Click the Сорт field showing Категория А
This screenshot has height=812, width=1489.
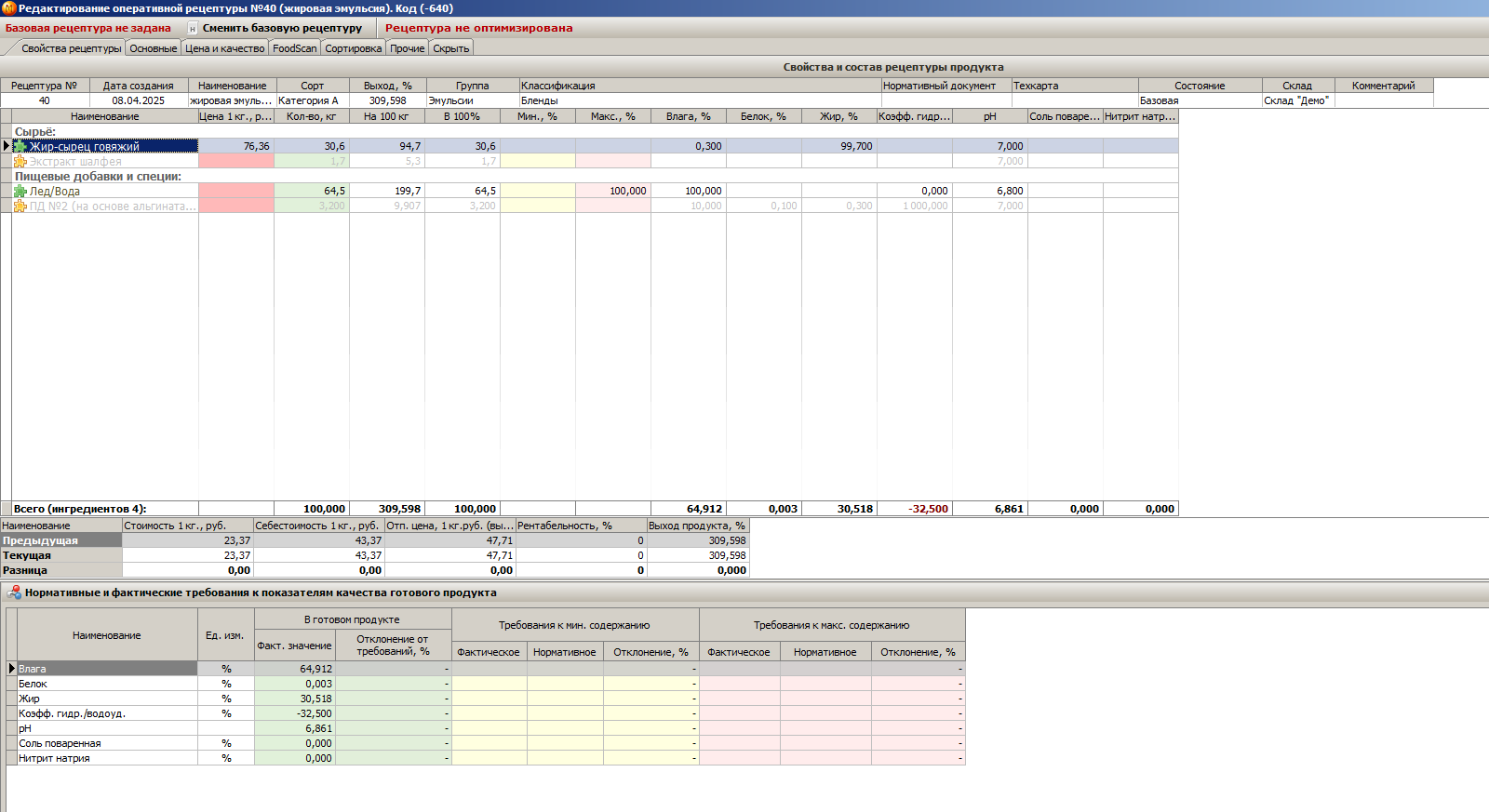click(312, 100)
